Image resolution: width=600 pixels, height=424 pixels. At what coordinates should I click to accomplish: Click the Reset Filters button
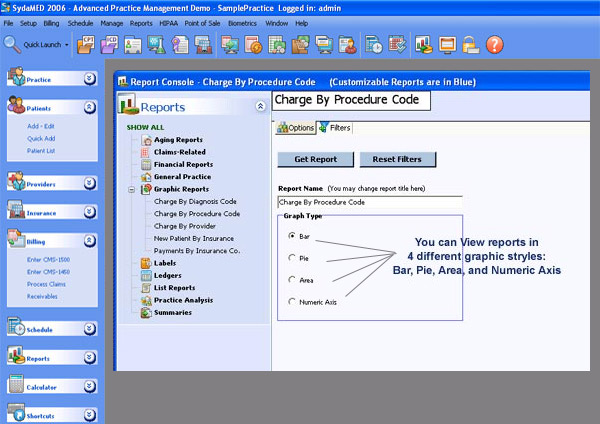[x=397, y=159]
